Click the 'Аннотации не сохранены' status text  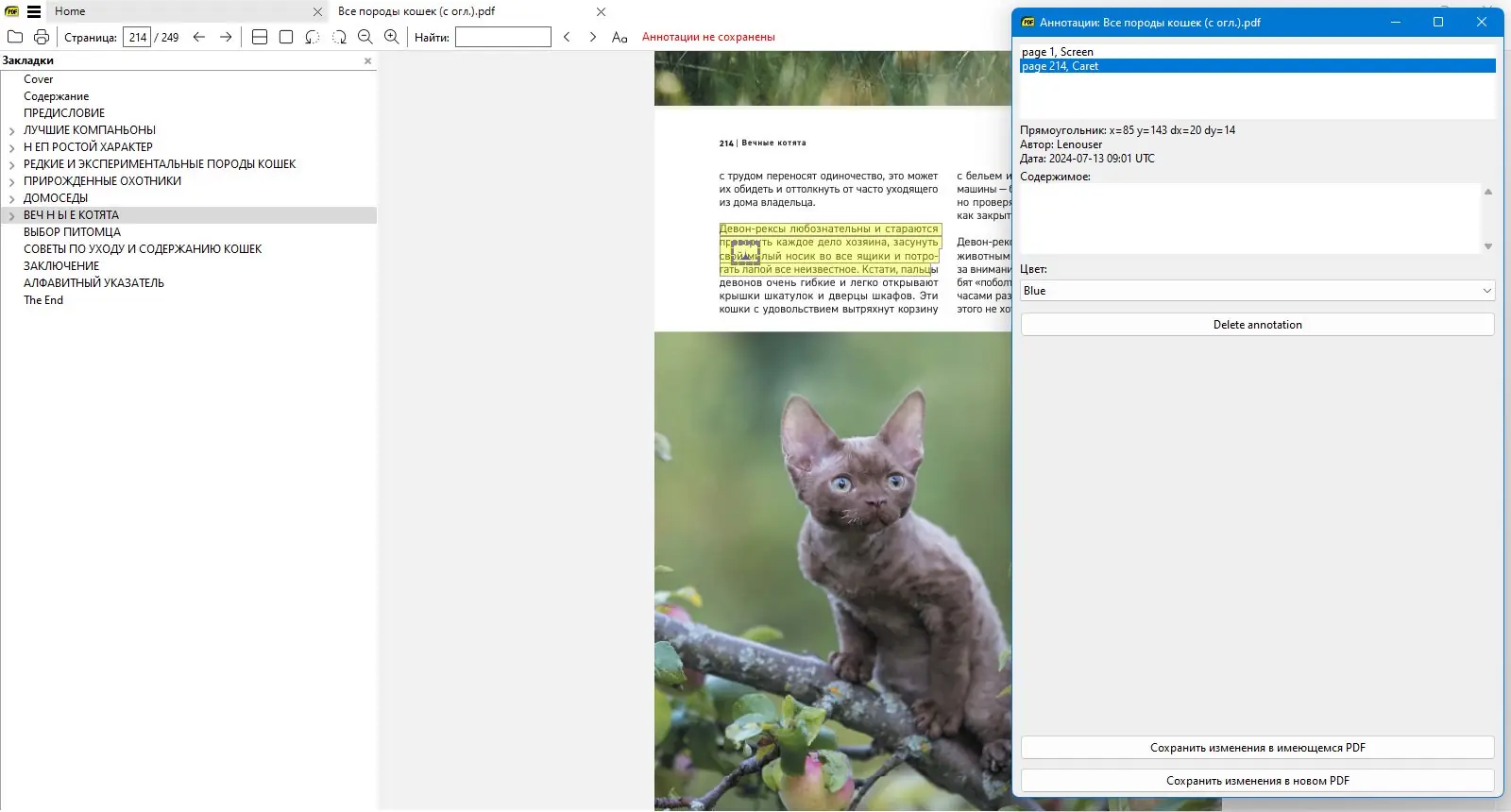point(708,37)
